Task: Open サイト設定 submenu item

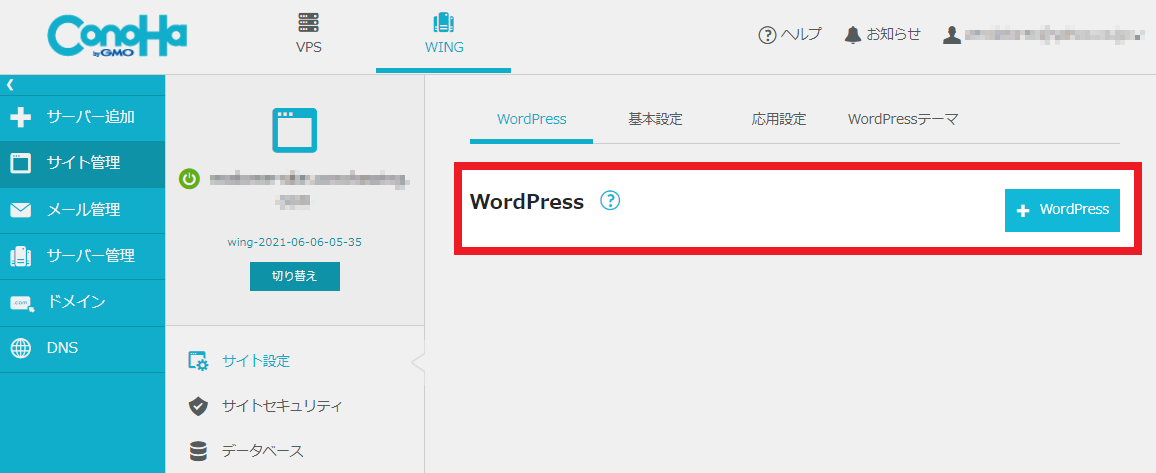Action: click(256, 361)
